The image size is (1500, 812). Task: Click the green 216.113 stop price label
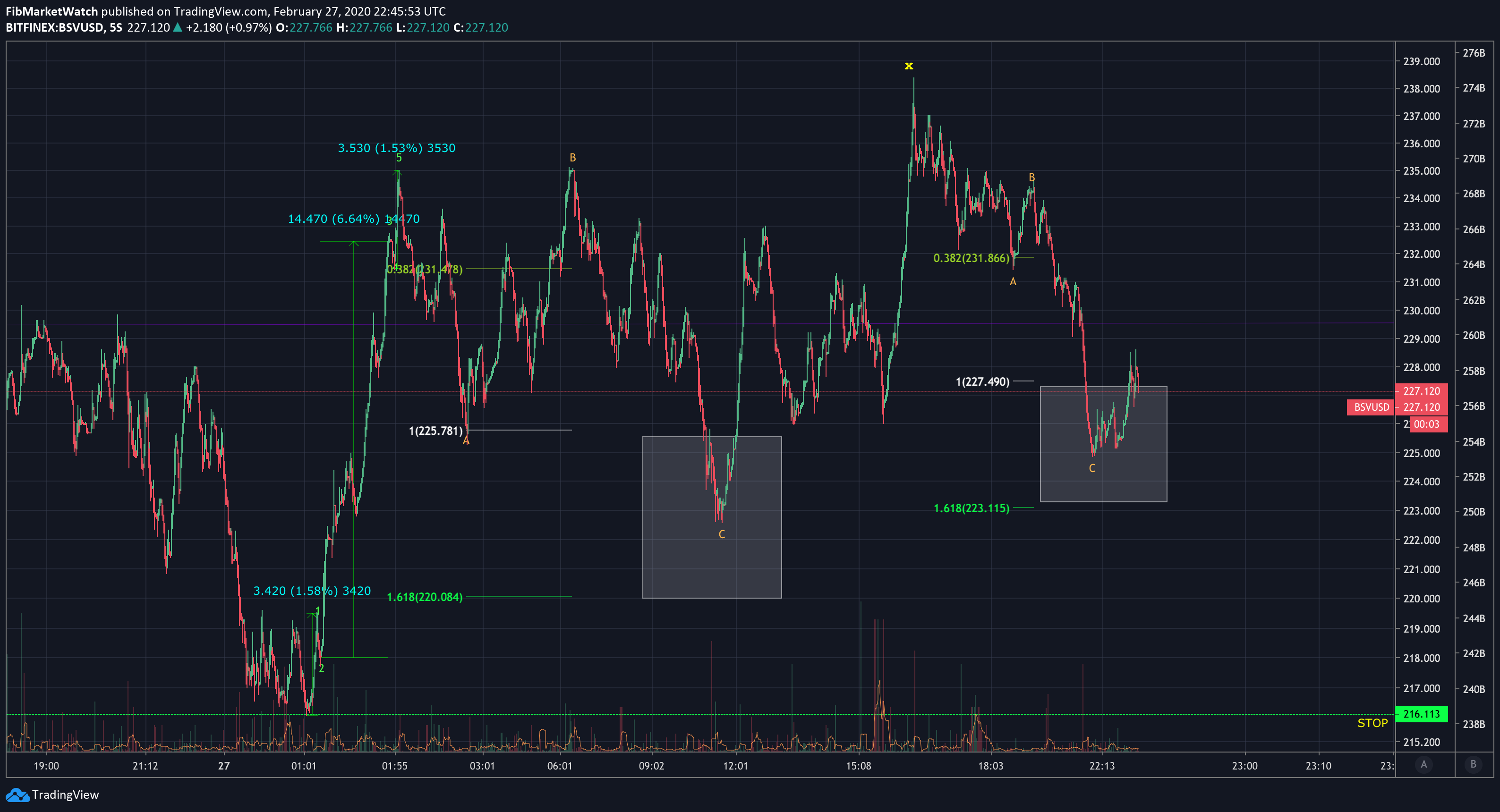click(1422, 714)
